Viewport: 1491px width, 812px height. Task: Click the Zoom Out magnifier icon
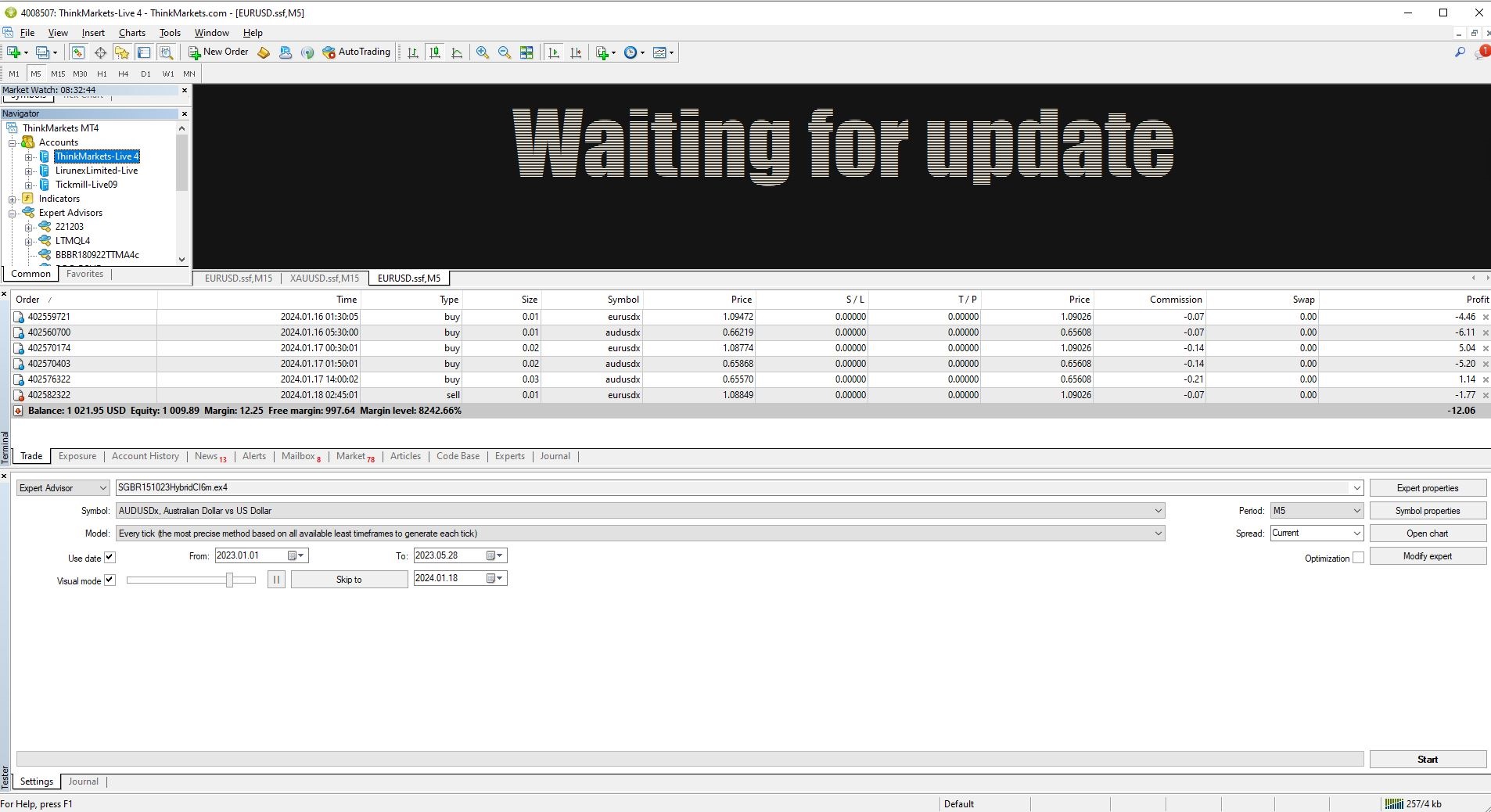point(505,52)
